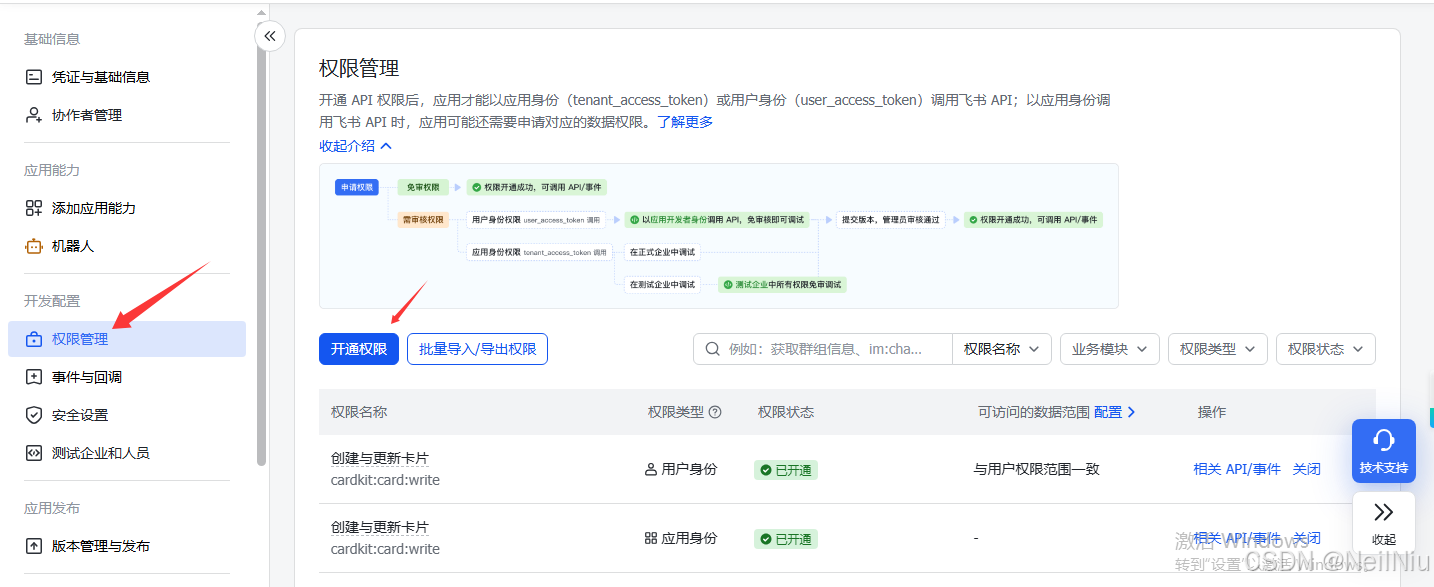Open the 权限名称 search-type dropdown
Image resolution: width=1434 pixels, height=587 pixels.
click(1002, 349)
